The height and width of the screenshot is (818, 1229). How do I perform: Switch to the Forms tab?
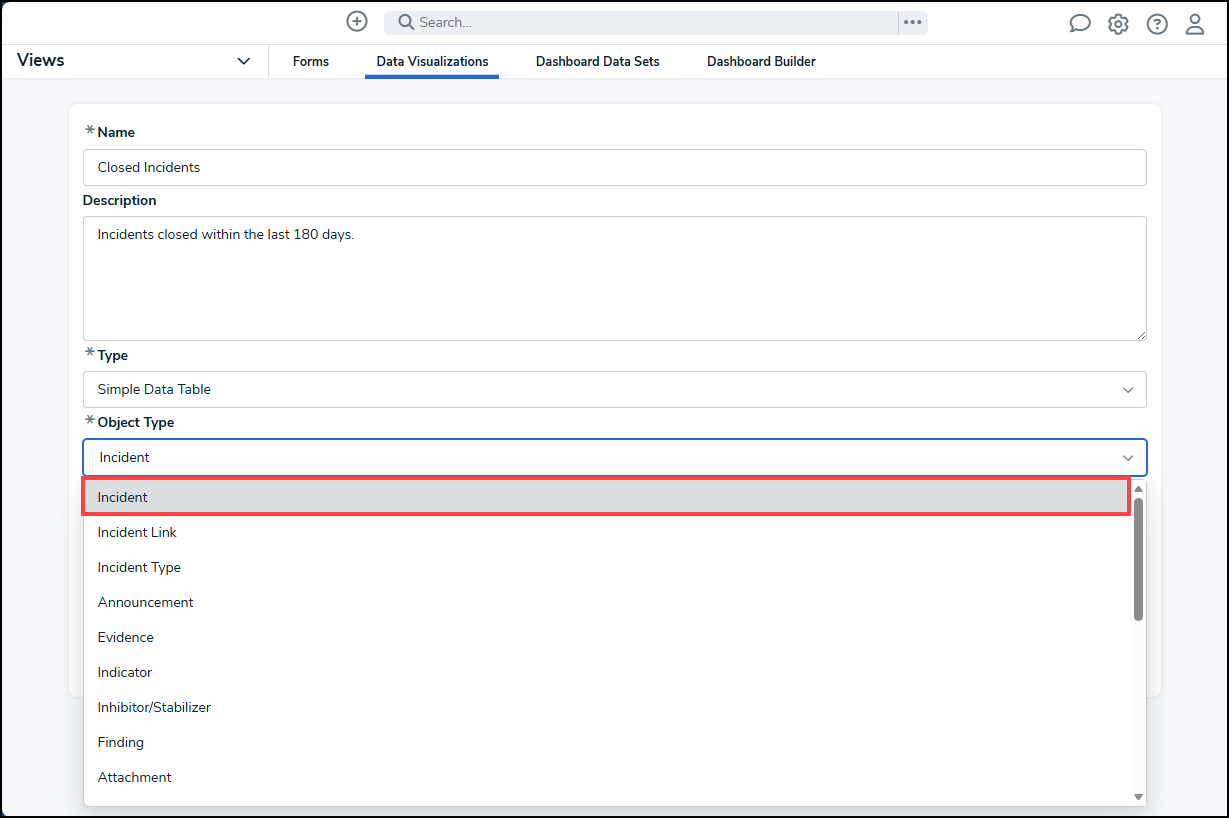click(311, 61)
